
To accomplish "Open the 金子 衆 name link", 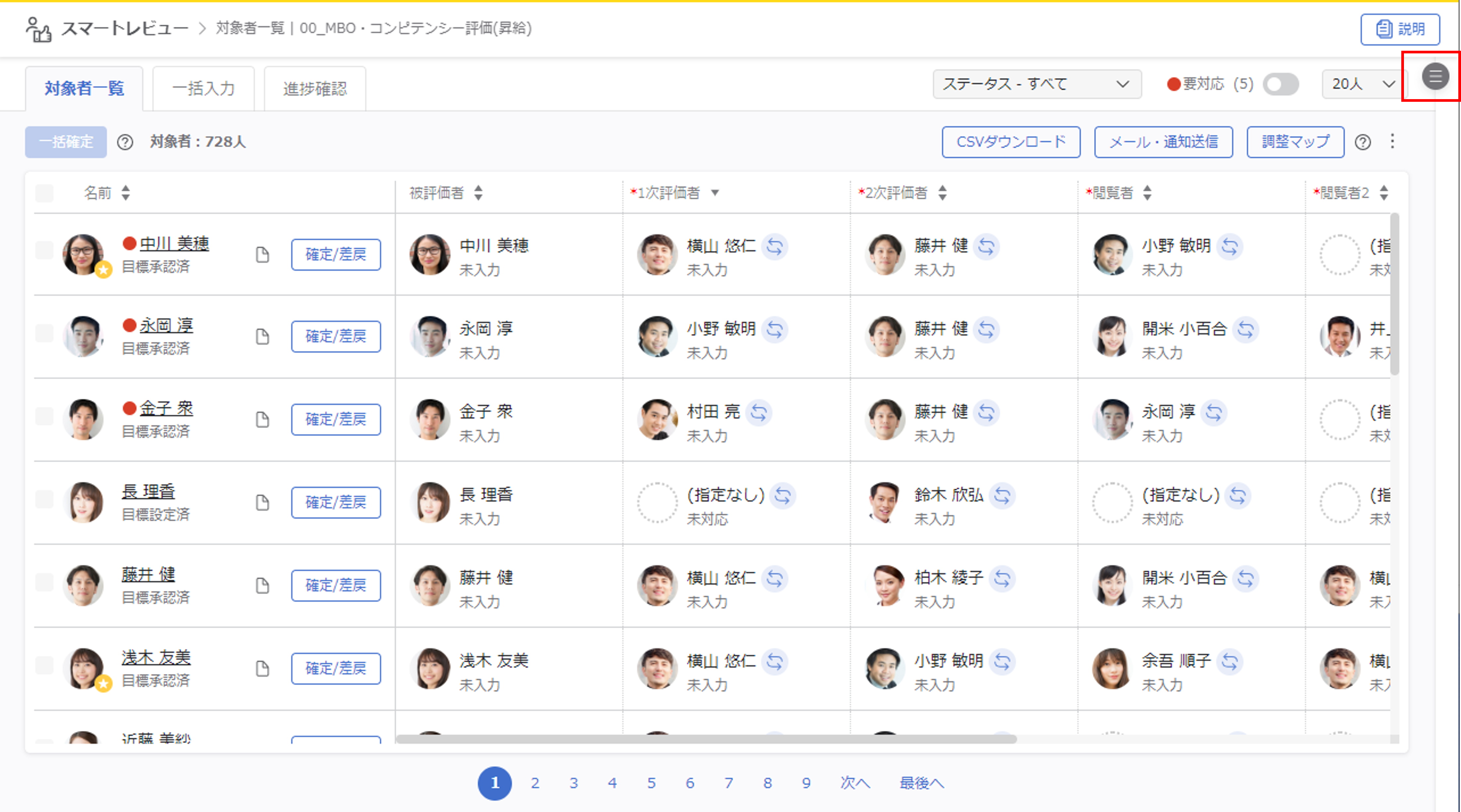I will pos(166,408).
